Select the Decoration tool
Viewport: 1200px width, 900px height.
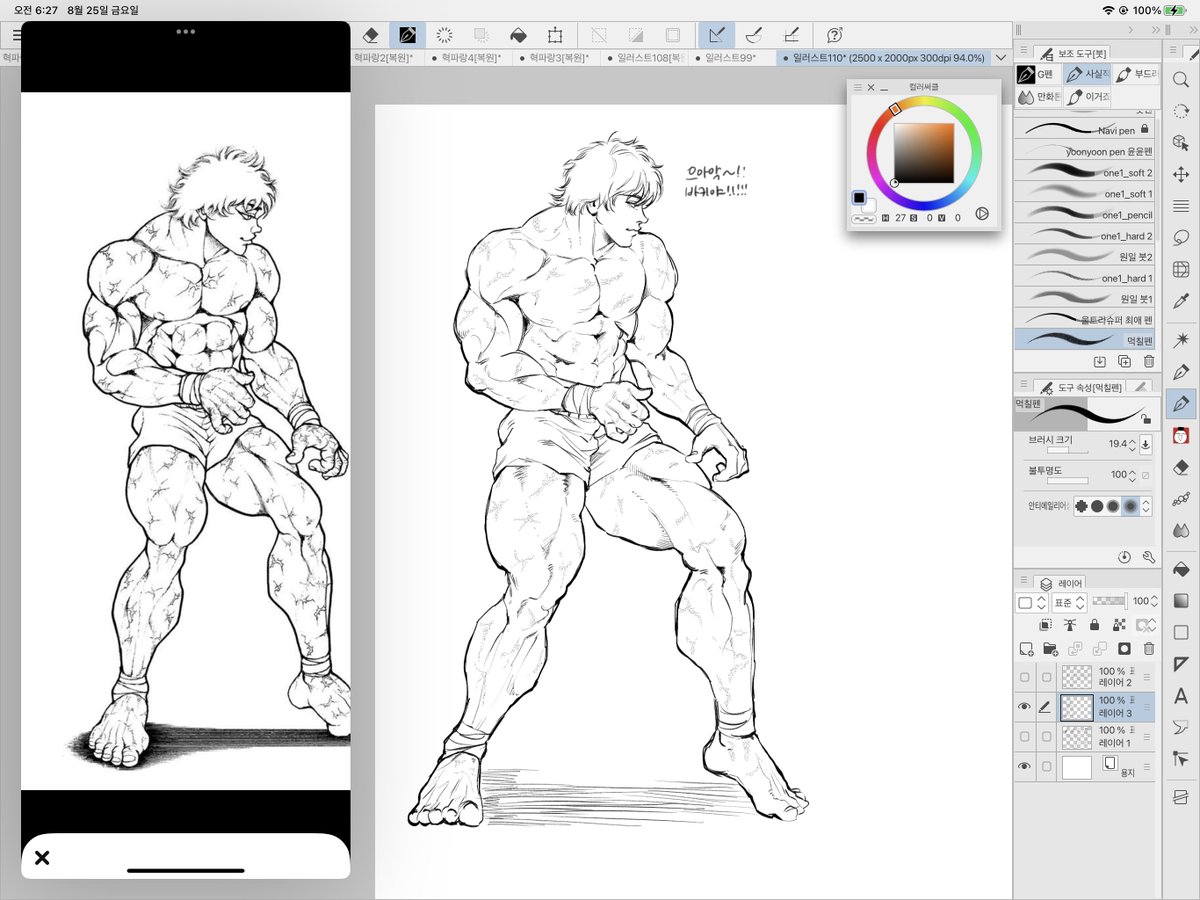point(1181,498)
